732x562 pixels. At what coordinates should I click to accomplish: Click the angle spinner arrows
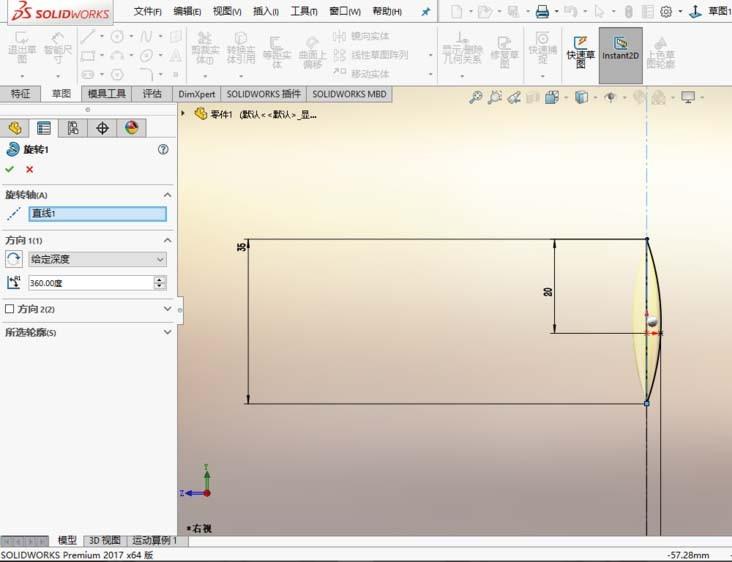[160, 283]
